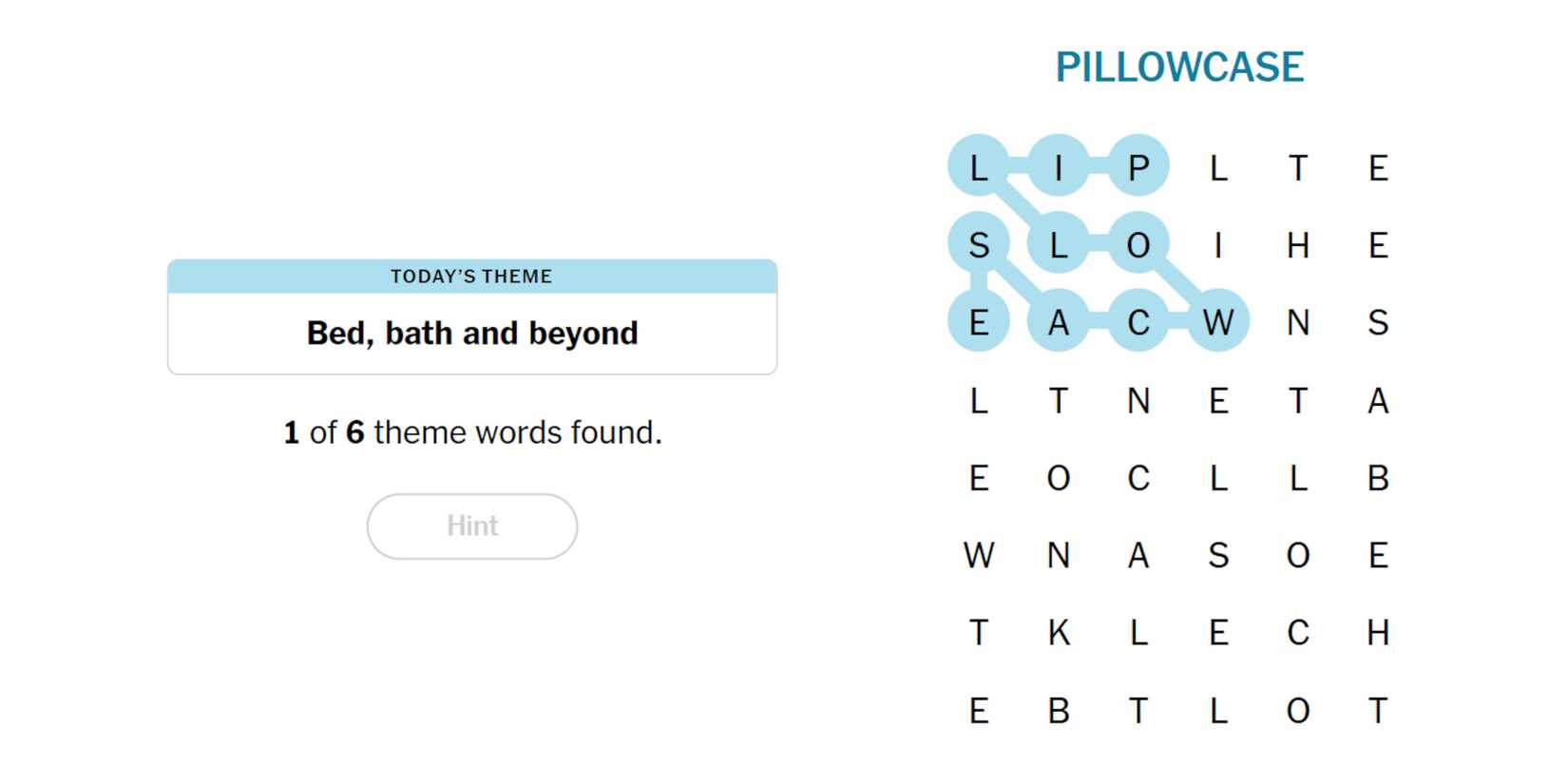Select the highlighted letter P tile
The height and width of the screenshot is (784, 1568).
1138,166
